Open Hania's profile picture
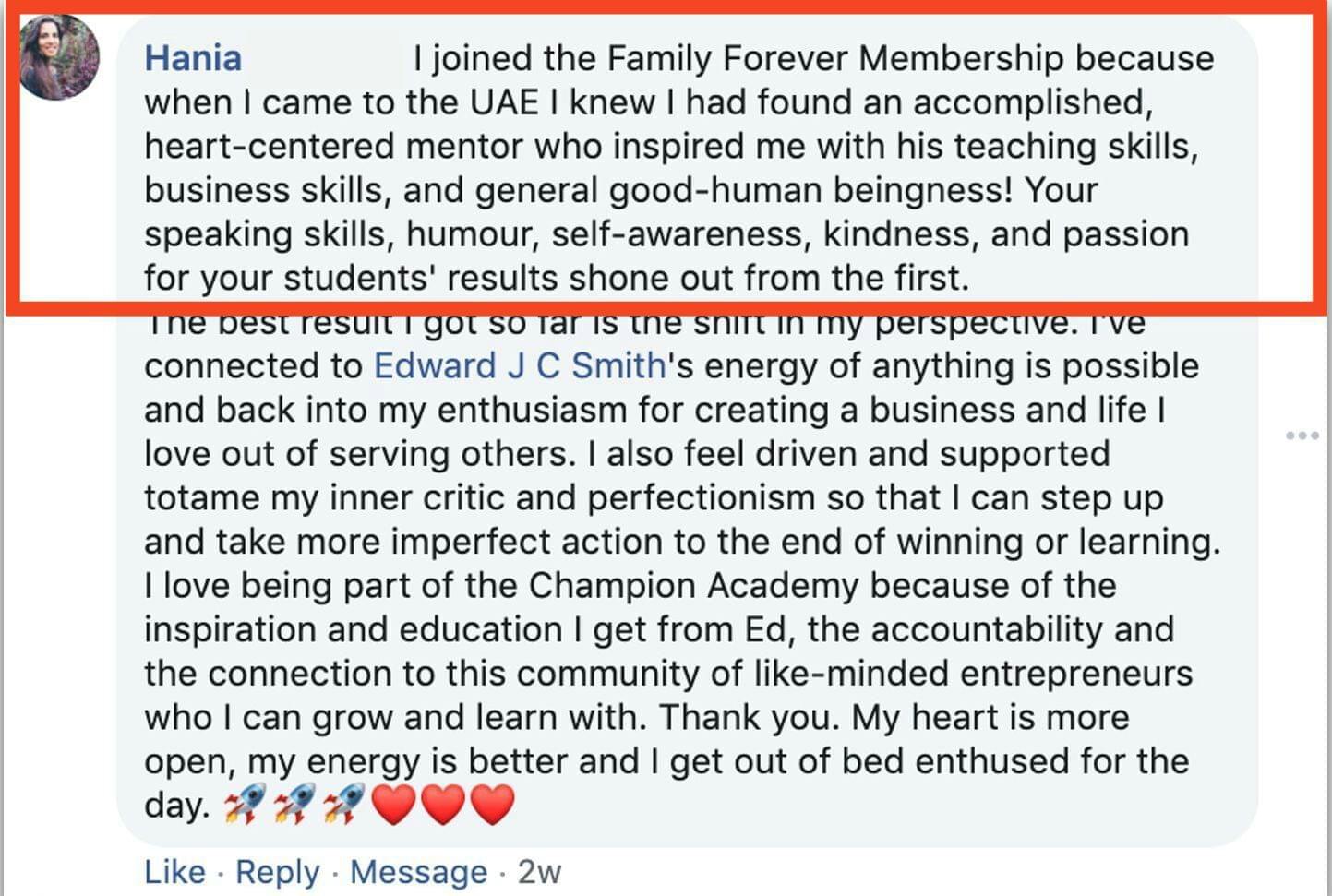1332x896 pixels. coord(59,57)
